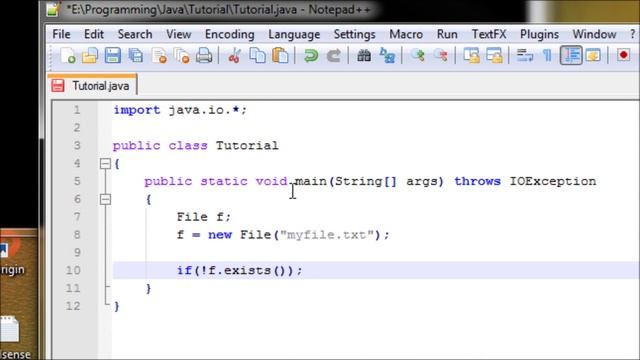Click the red unsaved icon on Tutorial.java tab
The width and height of the screenshot is (640, 360).
click(58, 86)
